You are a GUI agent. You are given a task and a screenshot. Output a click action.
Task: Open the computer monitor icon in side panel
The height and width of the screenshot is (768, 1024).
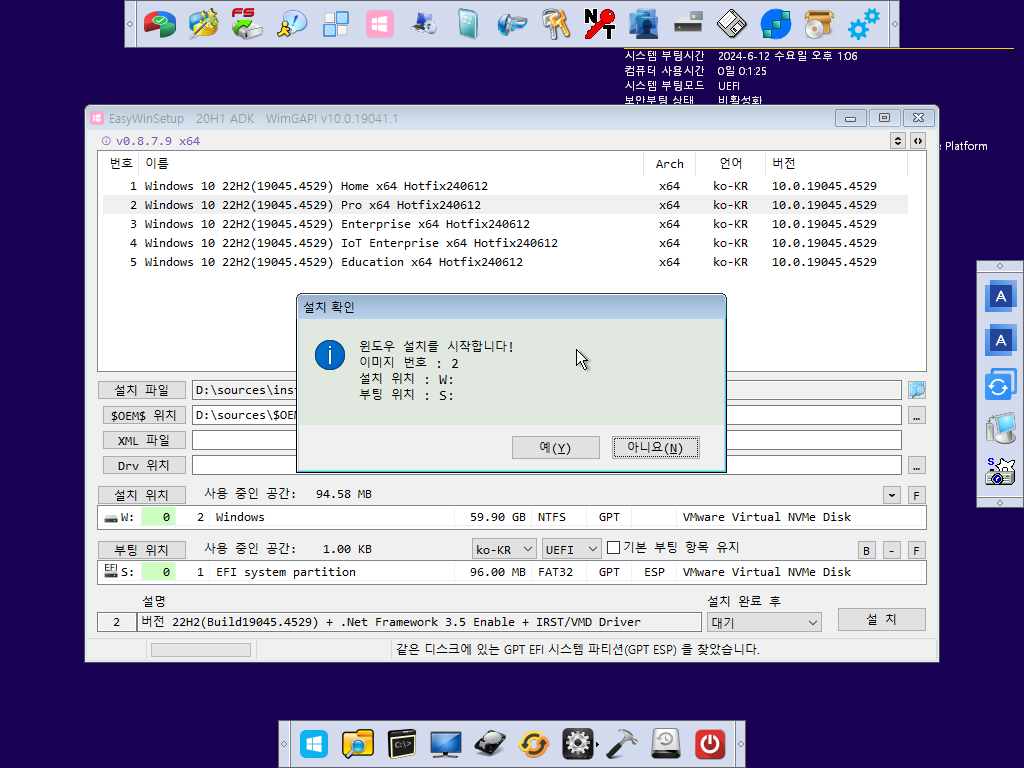(1000, 428)
